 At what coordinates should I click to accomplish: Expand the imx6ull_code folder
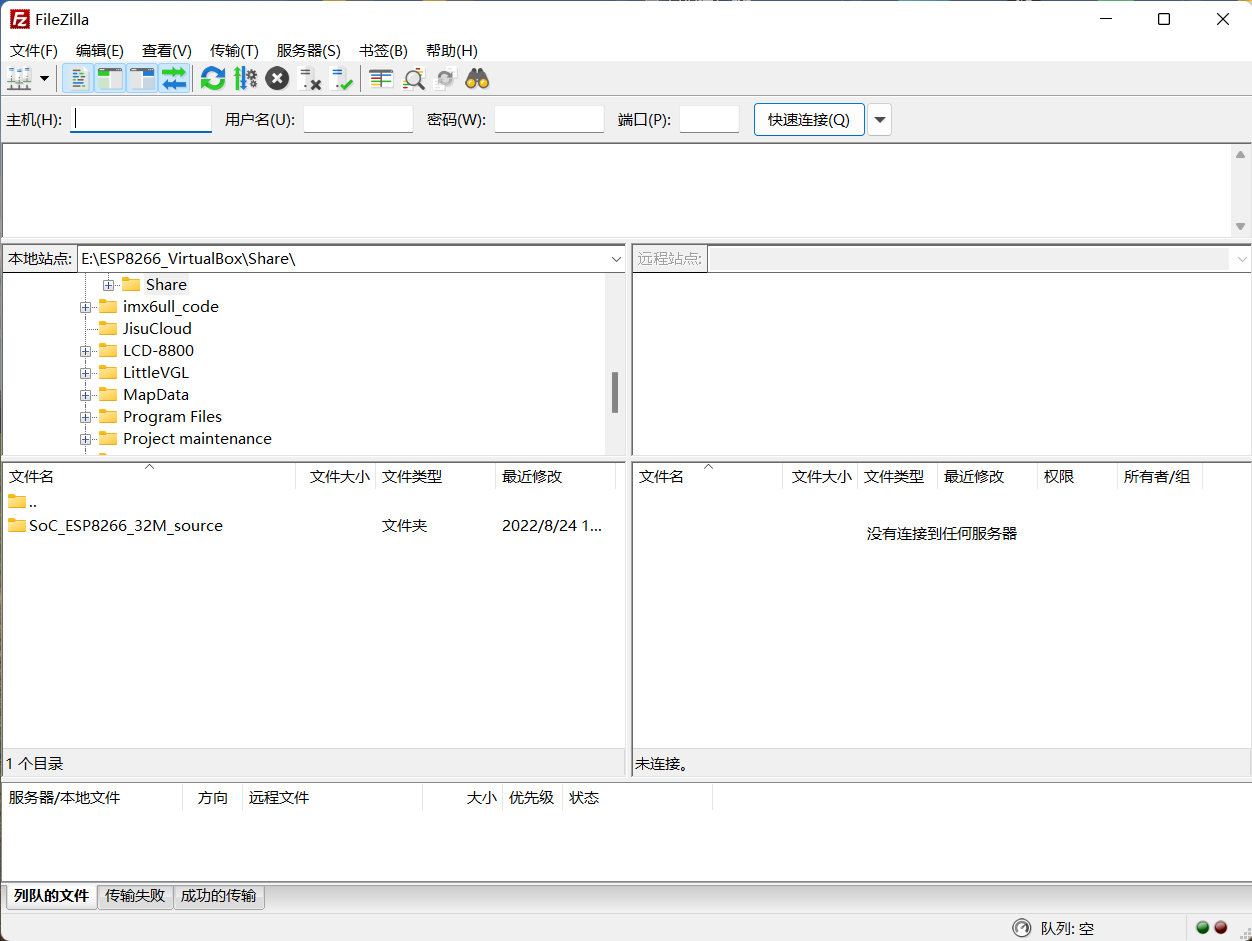click(86, 307)
